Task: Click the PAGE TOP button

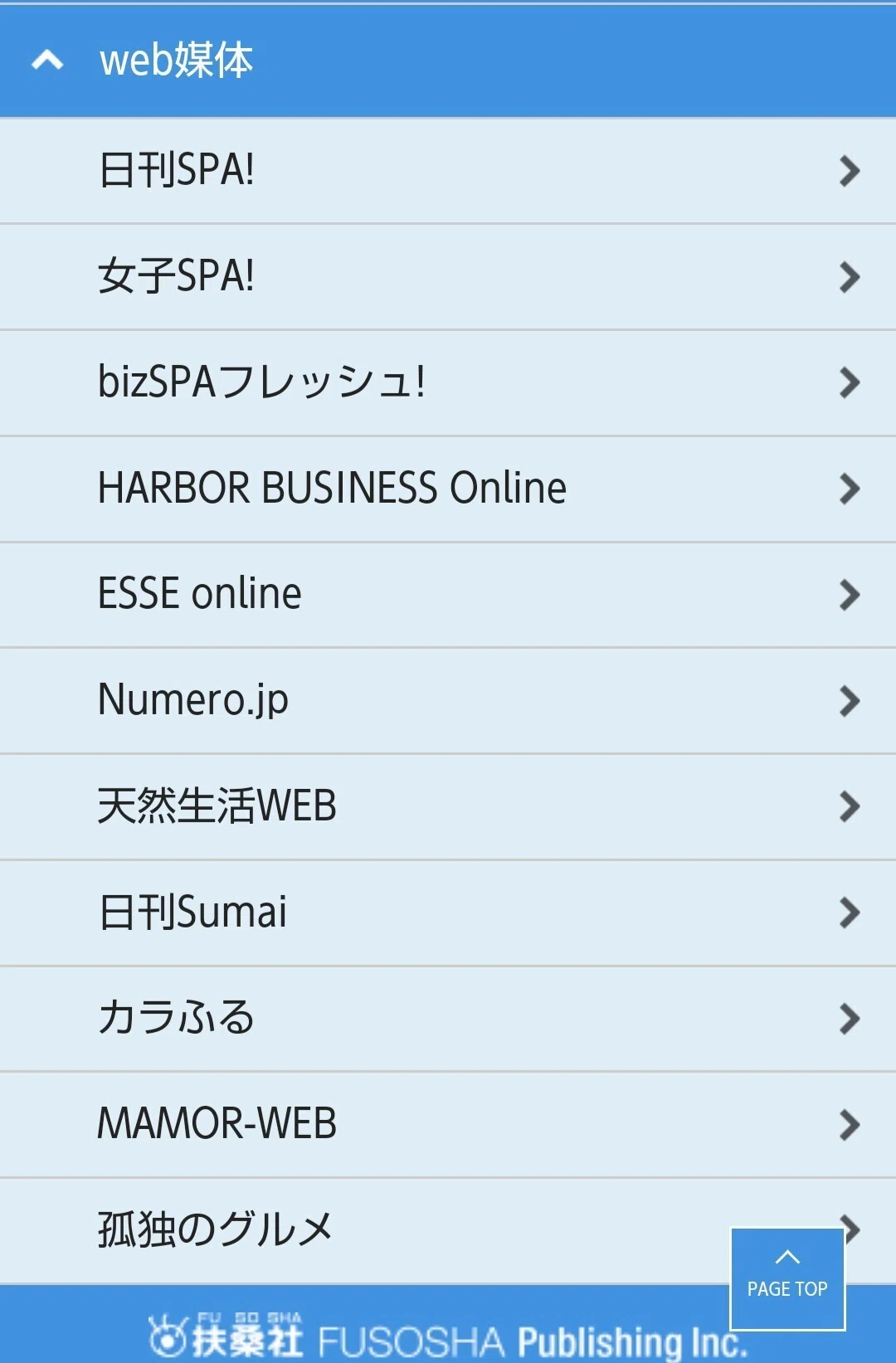Action: pos(787,1278)
